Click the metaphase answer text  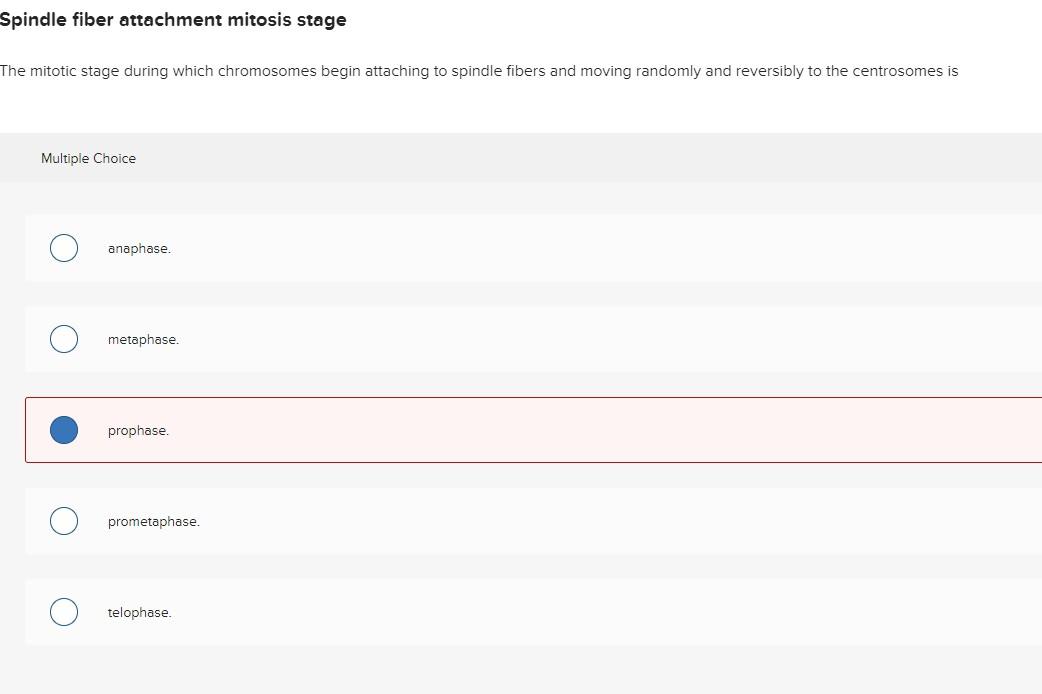pyautogui.click(x=143, y=339)
